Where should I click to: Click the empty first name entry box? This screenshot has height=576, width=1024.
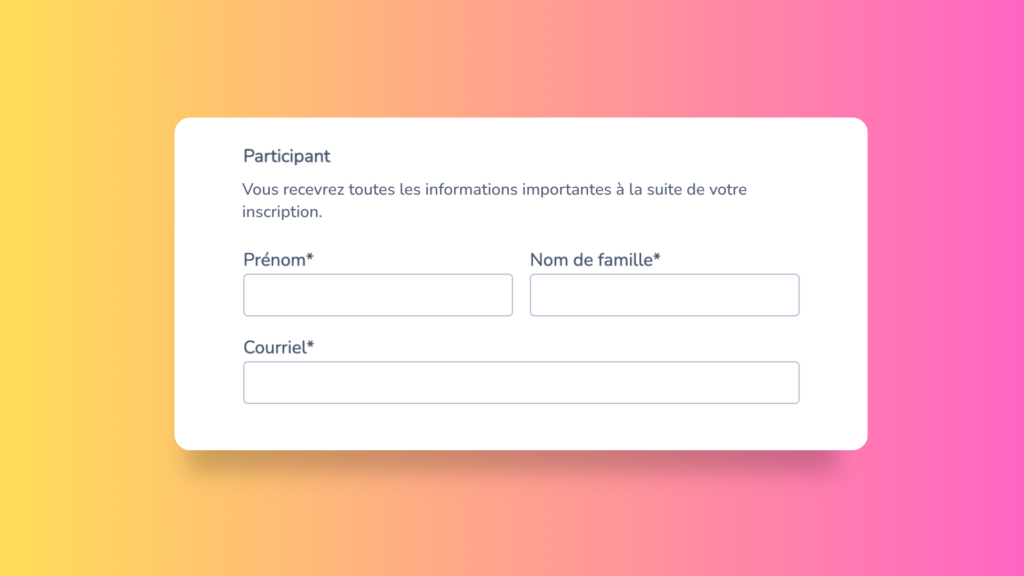(377, 294)
